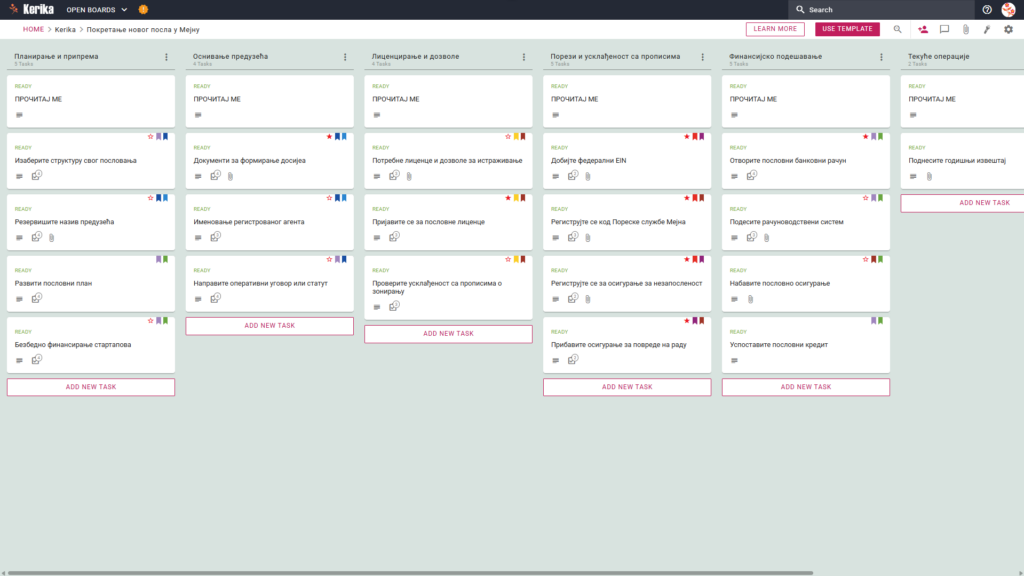Image resolution: width=1024 pixels, height=576 pixels.
Task: Toggle star on Добијте федерални EIN card
Action: click(686, 136)
